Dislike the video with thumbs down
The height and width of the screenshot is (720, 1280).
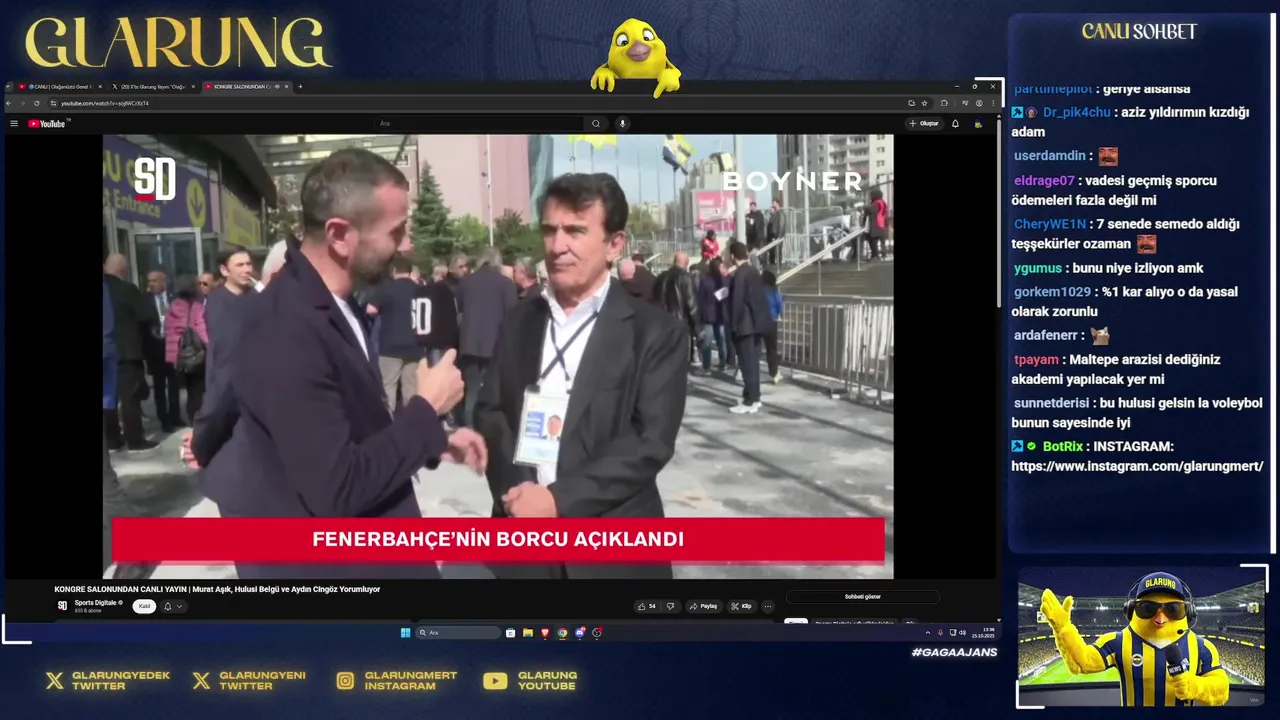670,606
